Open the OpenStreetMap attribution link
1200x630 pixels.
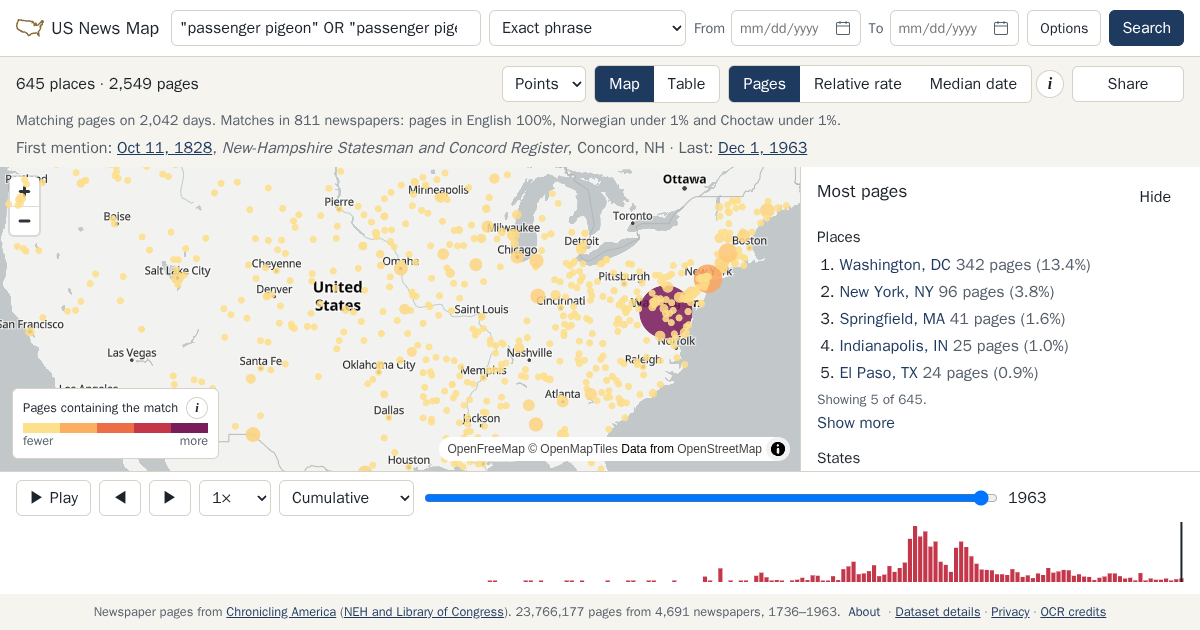point(719,449)
